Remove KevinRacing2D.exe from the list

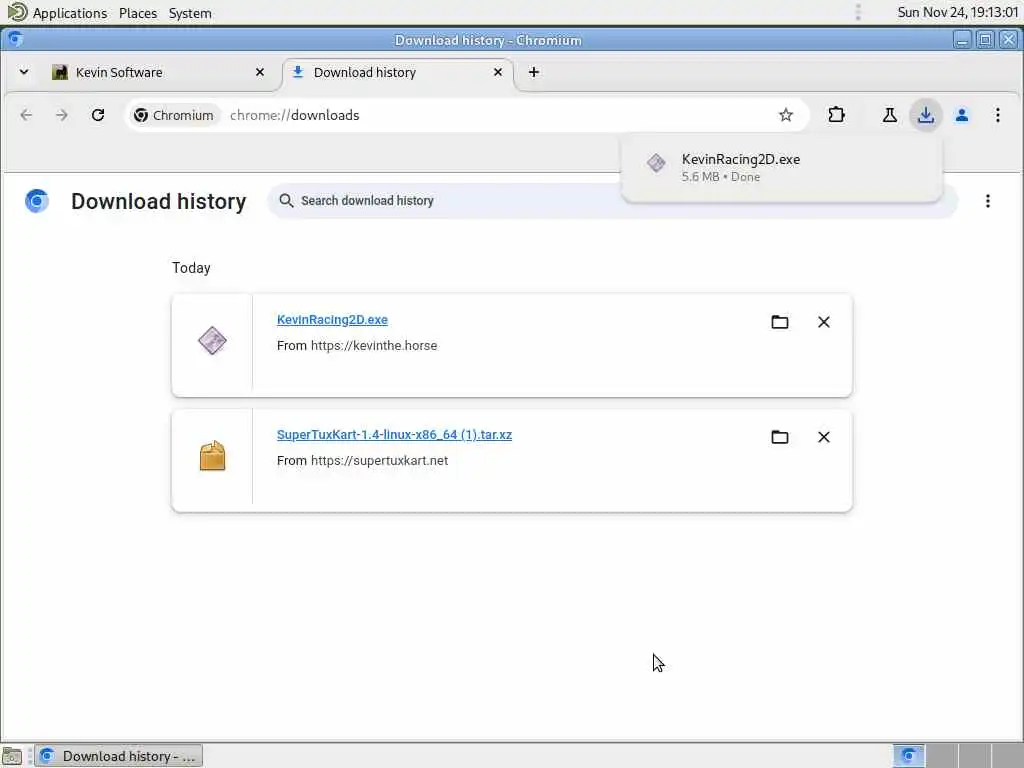[x=824, y=322]
